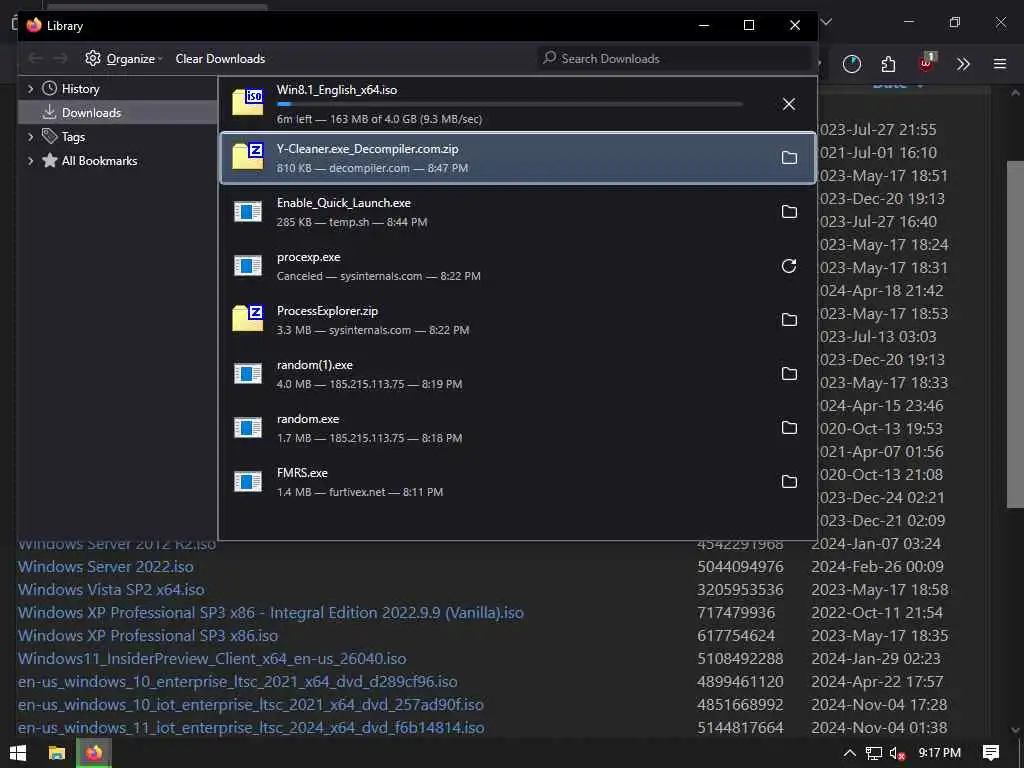1024x768 pixels.
Task: Click the 9:17 PM taskbar clock
Action: pos(939,753)
